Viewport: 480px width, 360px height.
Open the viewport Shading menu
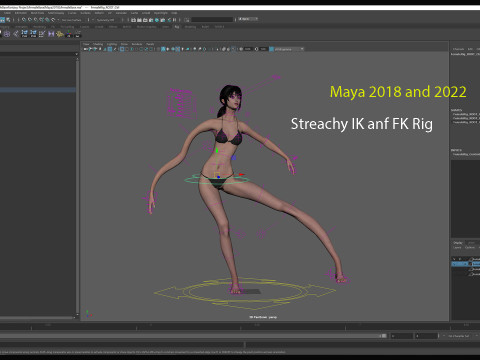98,44
